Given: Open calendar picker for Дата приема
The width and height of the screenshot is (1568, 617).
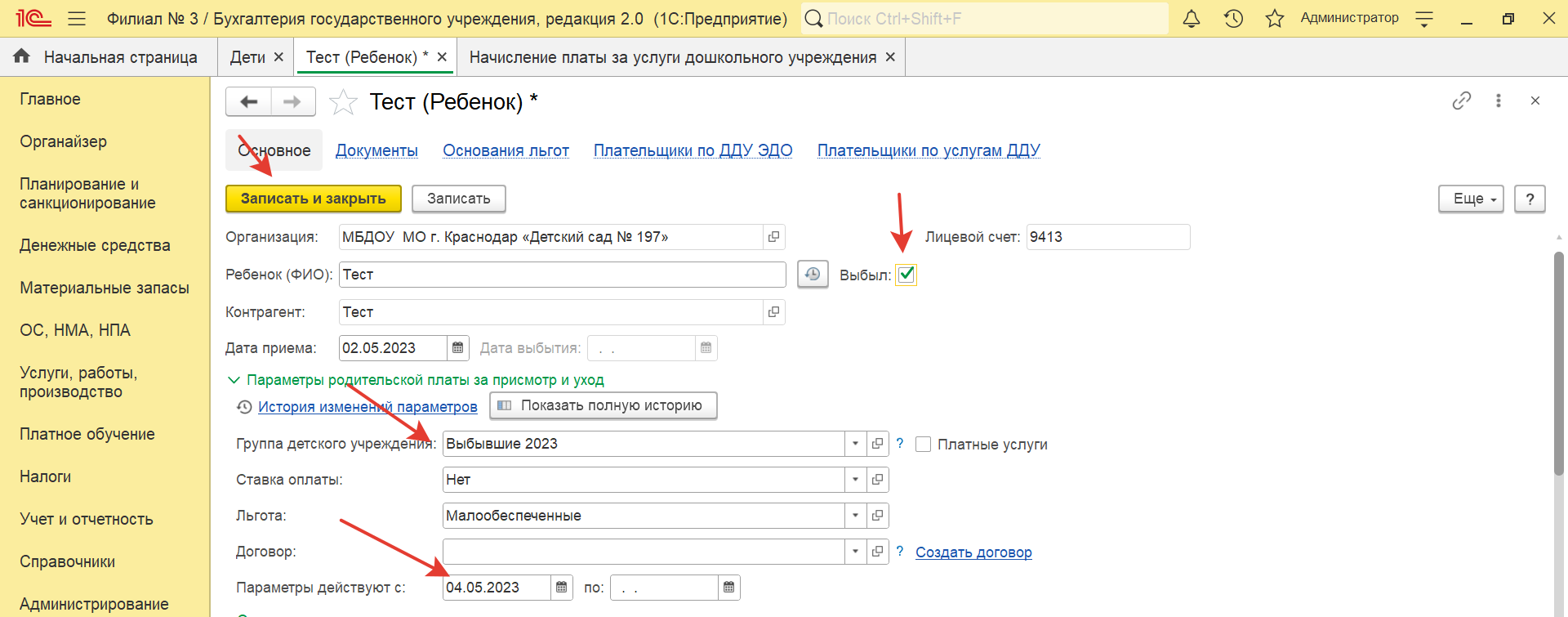Looking at the screenshot, I should tap(458, 348).
